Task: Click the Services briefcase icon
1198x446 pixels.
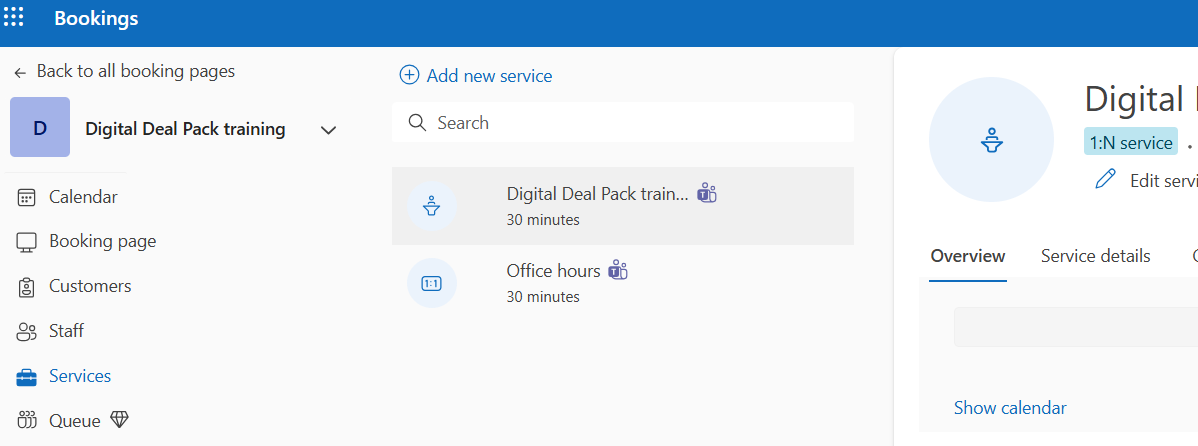Action: point(27,377)
